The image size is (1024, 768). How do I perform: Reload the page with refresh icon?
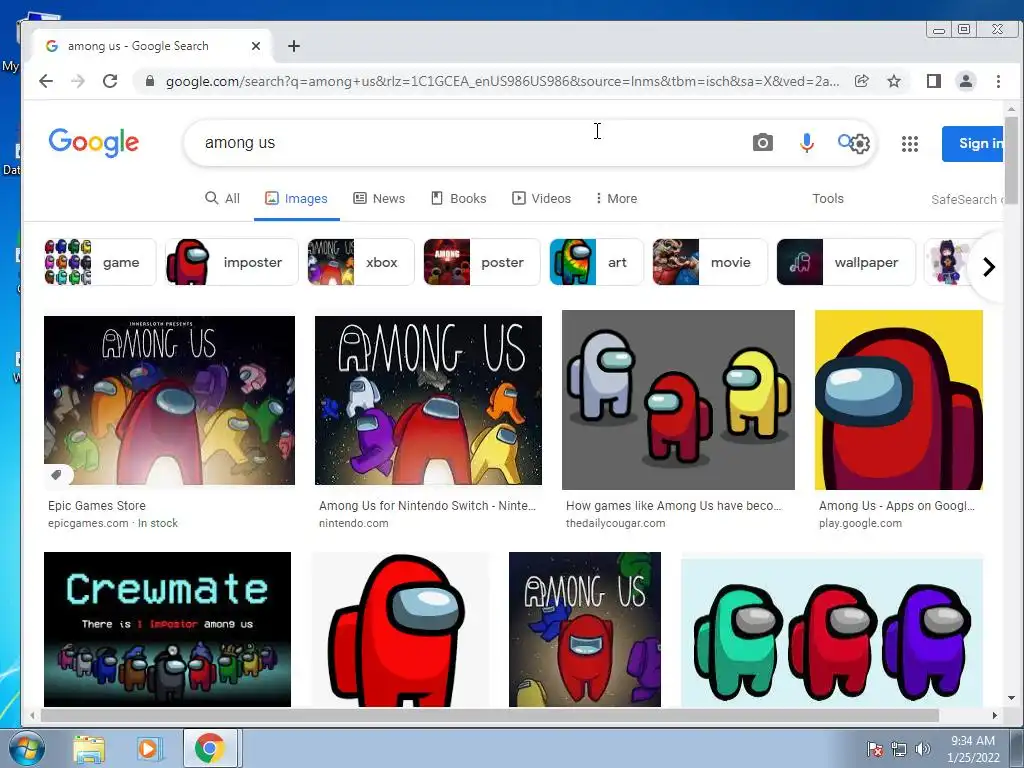pyautogui.click(x=110, y=81)
